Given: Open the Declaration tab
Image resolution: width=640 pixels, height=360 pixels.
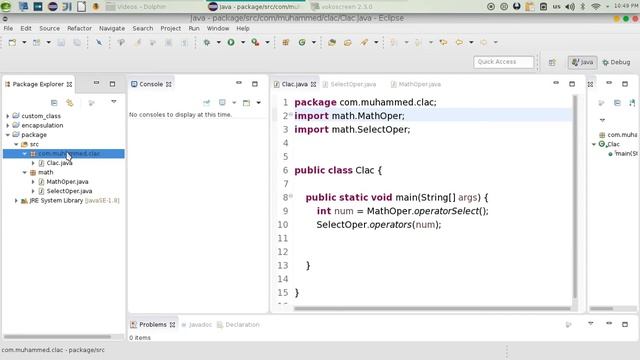Looking at the screenshot, I should [x=238, y=324].
